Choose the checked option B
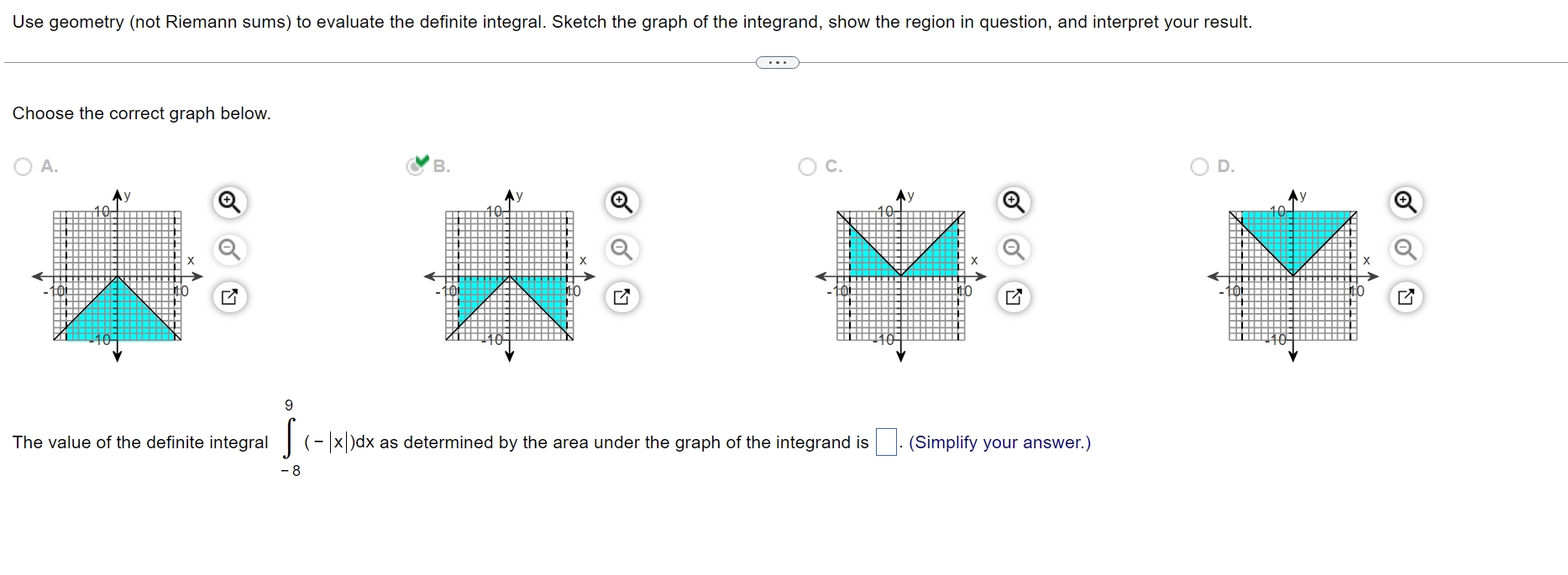The image size is (1568, 575). coord(417,165)
